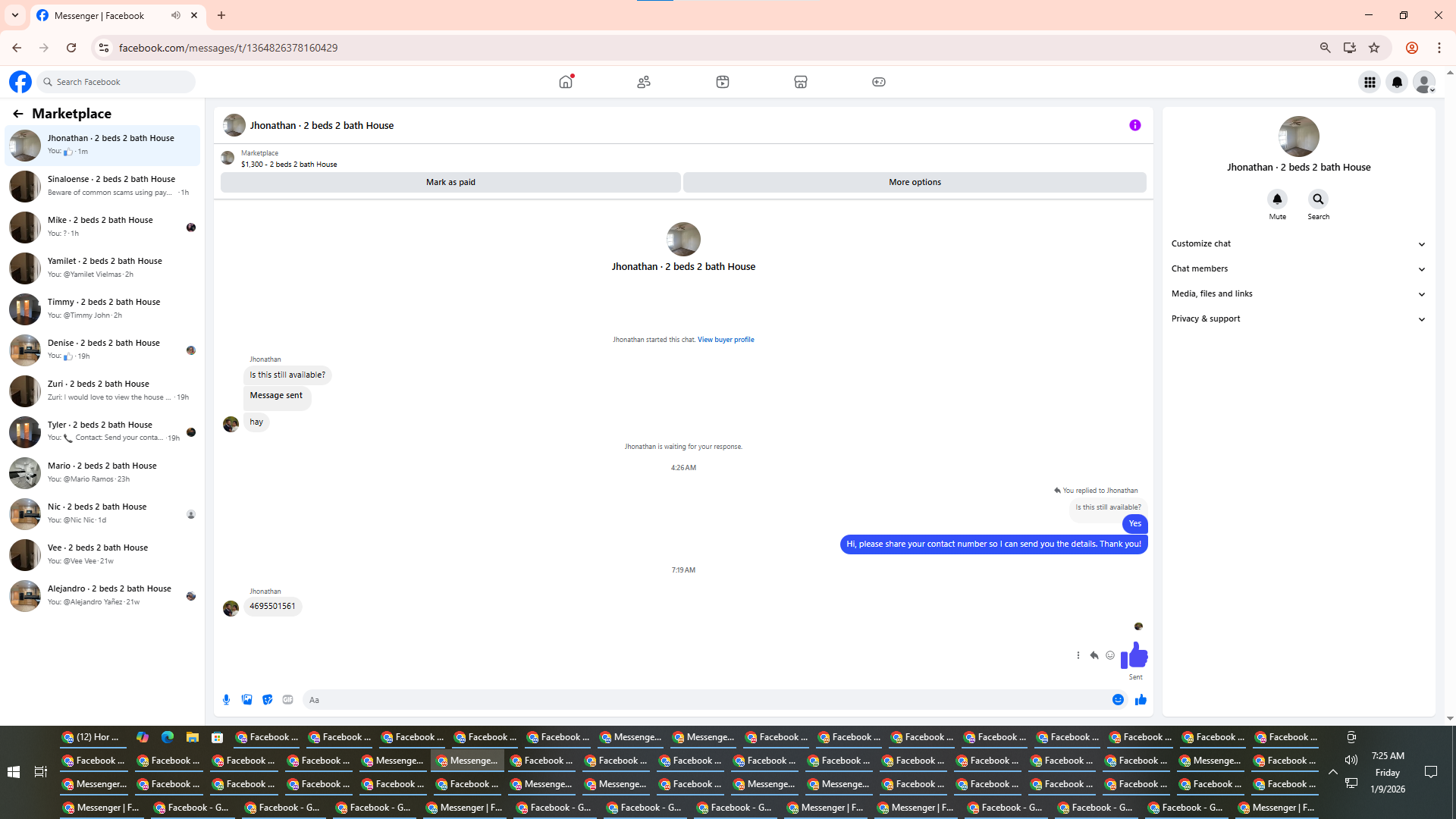This screenshot has width=1456, height=819.
Task: Open the emoji picker in message box
Action: 1118,700
